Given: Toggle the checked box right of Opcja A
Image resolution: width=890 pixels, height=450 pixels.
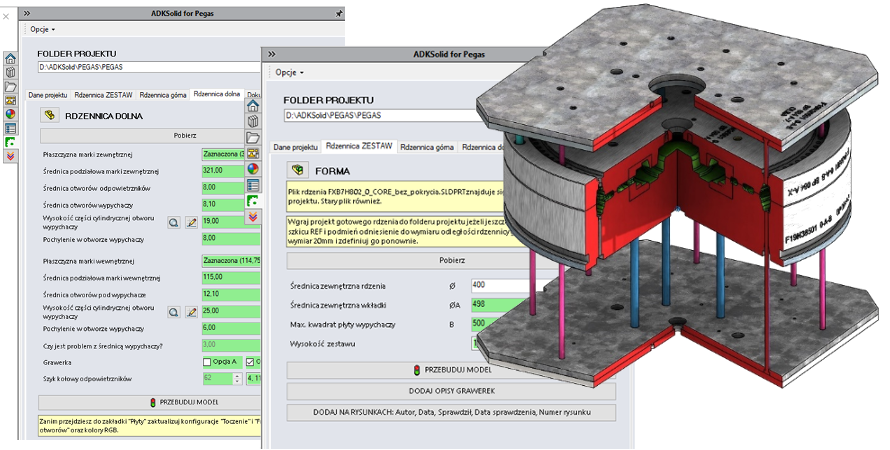Looking at the screenshot, I should coord(248,362).
